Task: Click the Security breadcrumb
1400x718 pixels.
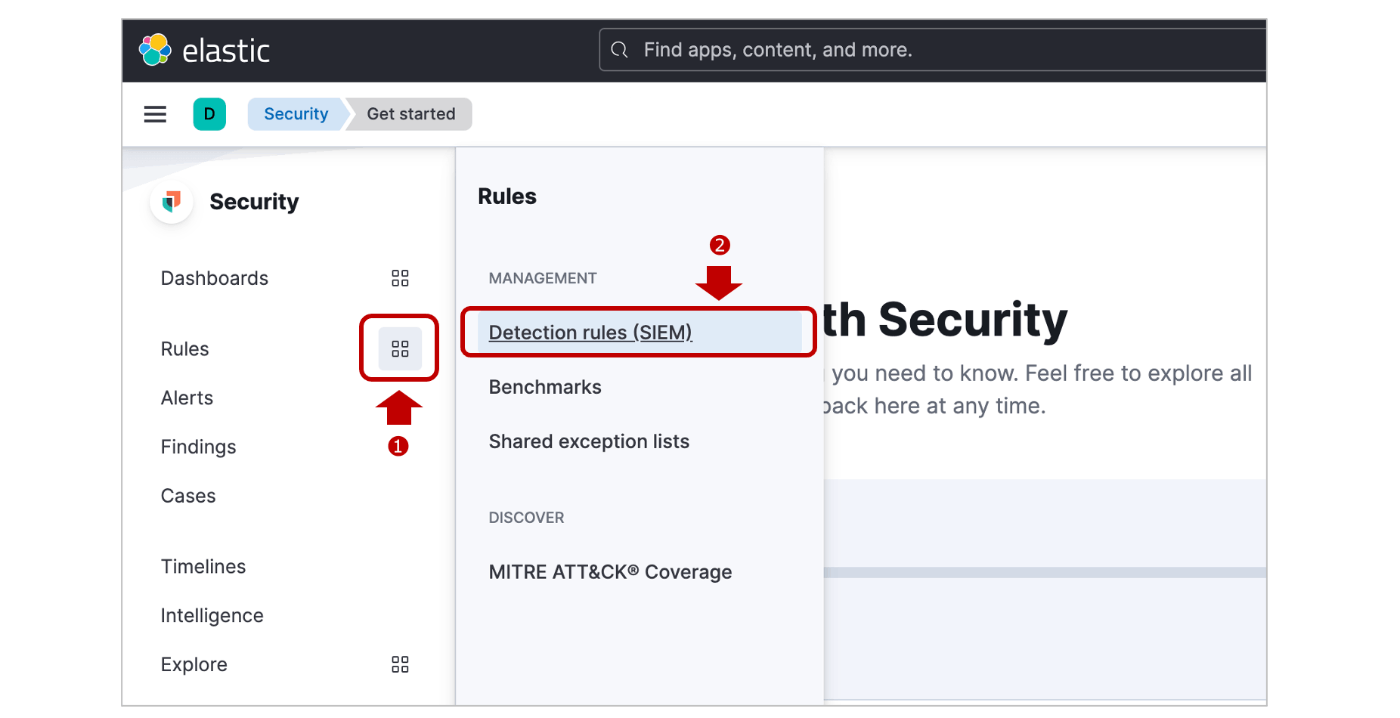Action: [296, 114]
